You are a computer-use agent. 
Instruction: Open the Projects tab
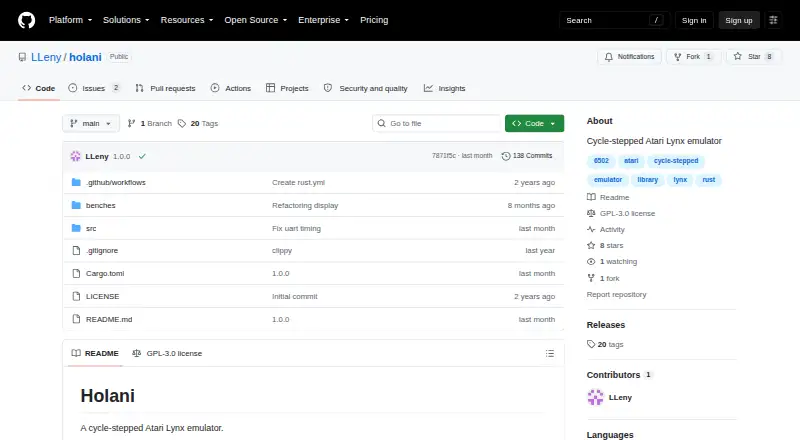pos(287,88)
